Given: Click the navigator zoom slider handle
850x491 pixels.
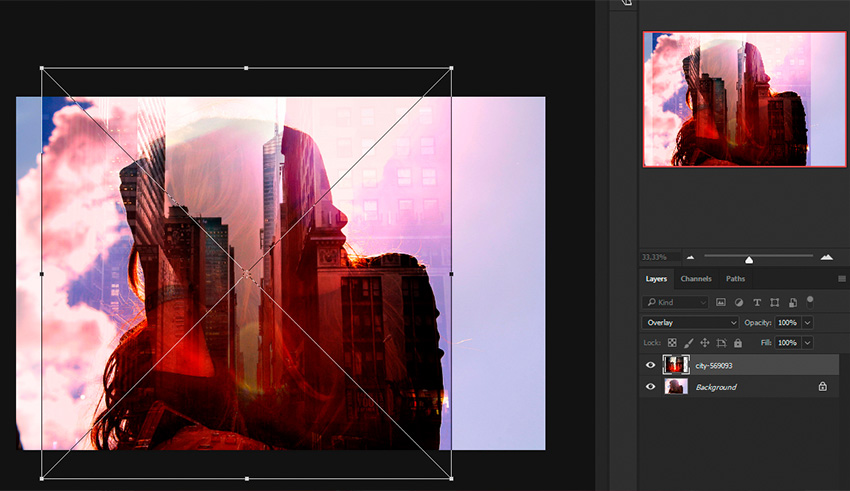Looking at the screenshot, I should click(749, 260).
